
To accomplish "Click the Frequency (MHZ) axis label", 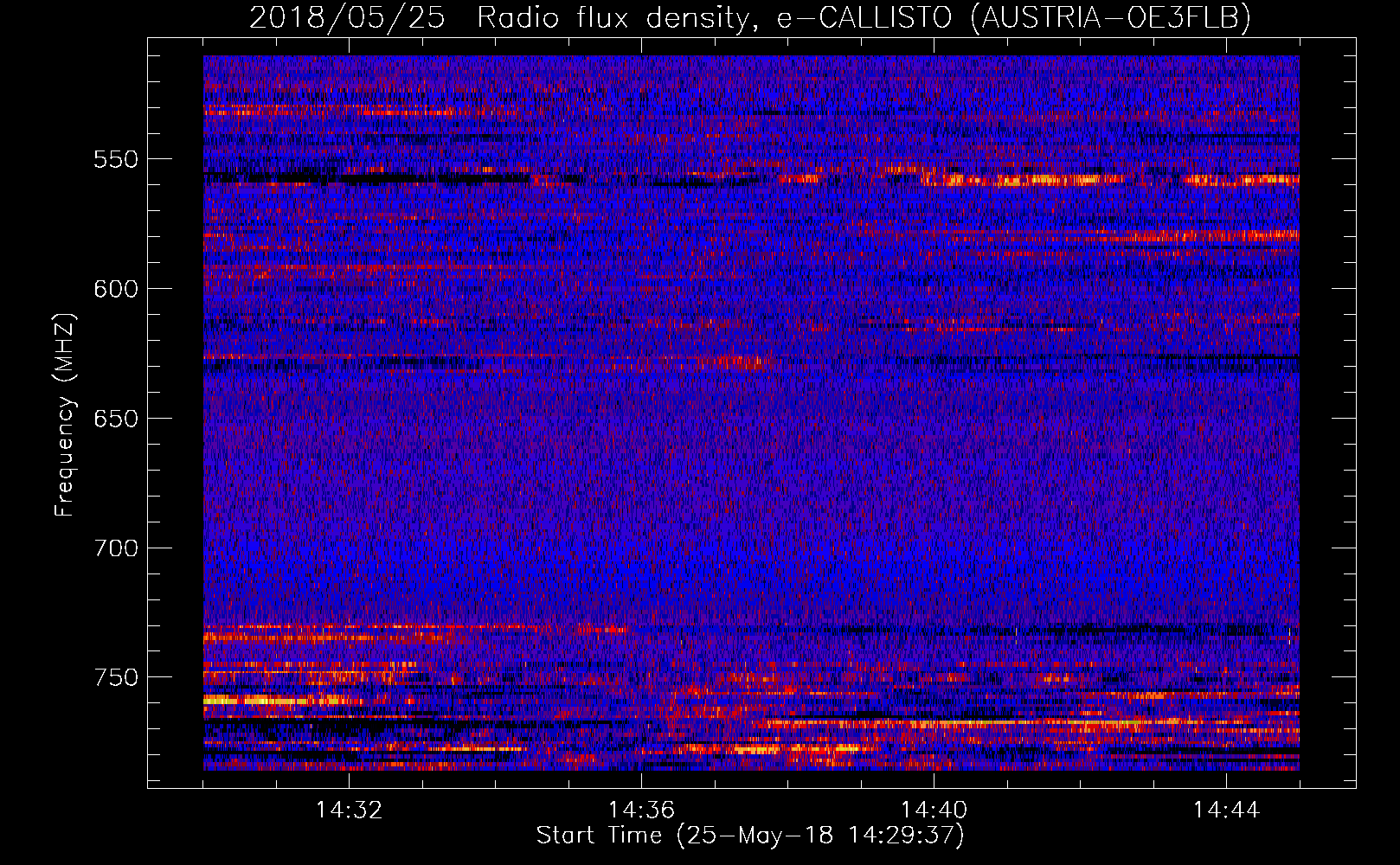I will (x=65, y=415).
